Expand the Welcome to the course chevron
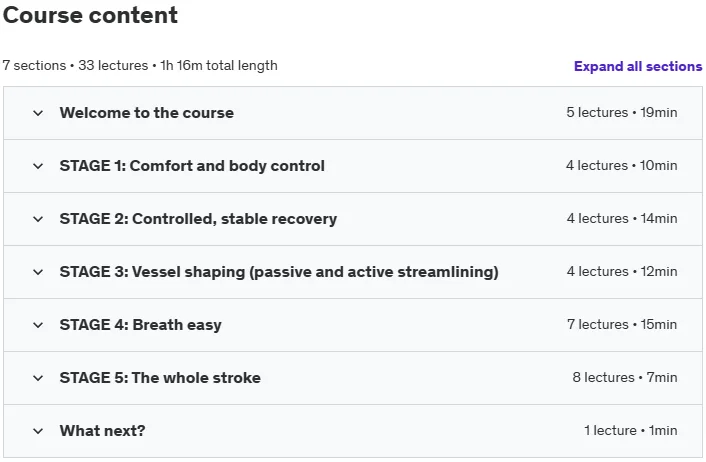The height and width of the screenshot is (462, 706). coord(38,113)
